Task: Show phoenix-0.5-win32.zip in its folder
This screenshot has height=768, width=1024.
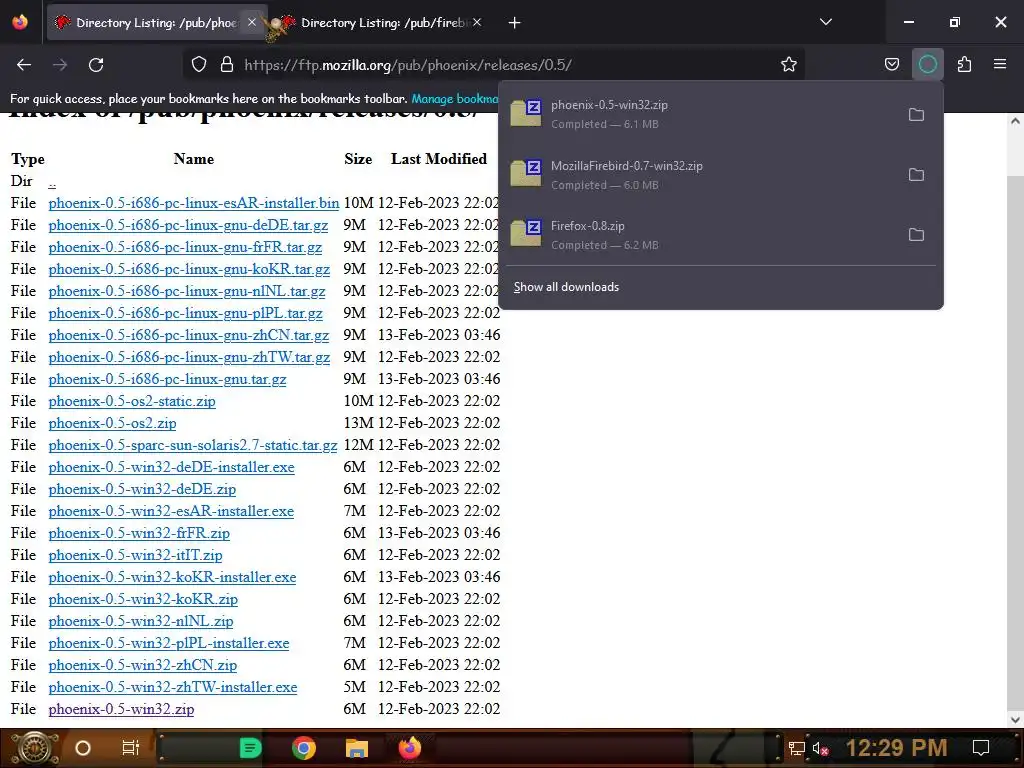Action: point(916,115)
